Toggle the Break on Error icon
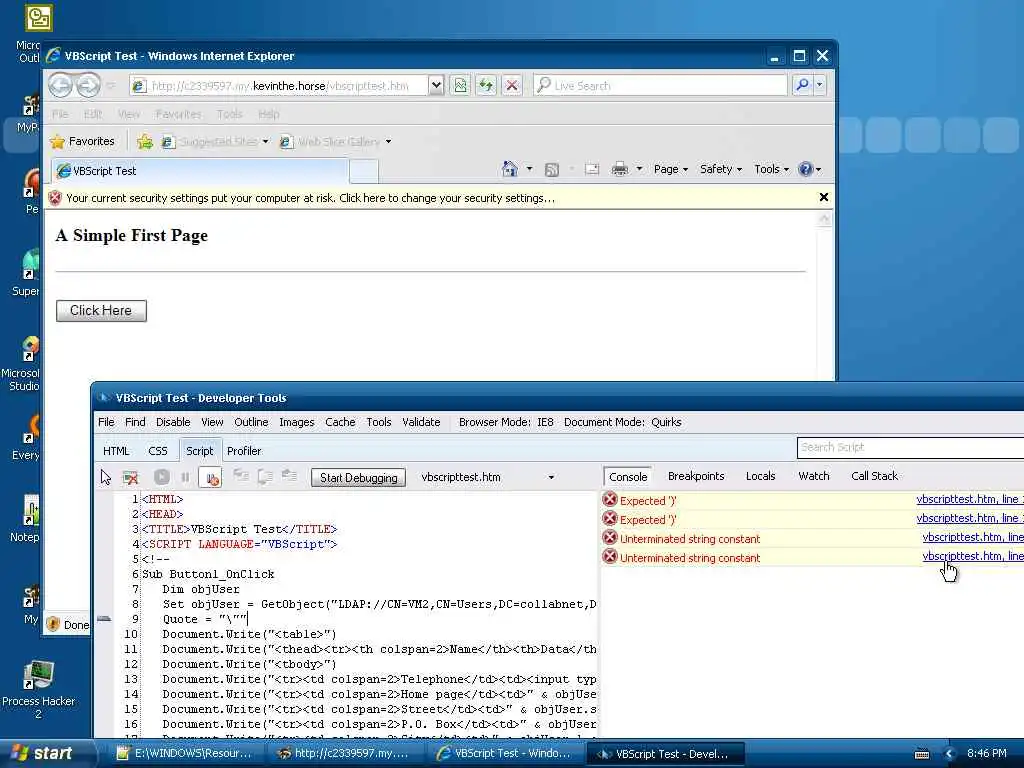Viewport: 1024px width, 768px height. 210,477
